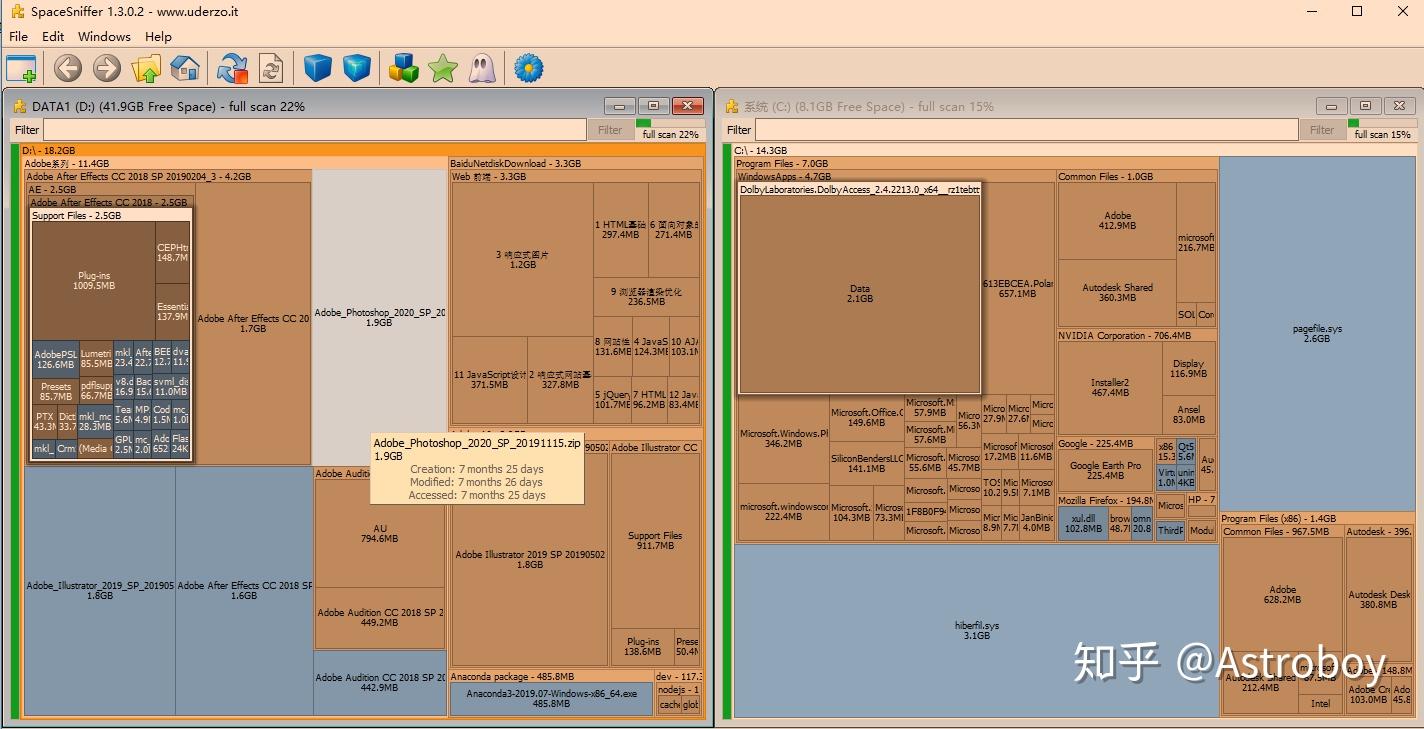Focus the Filter field in C: window

[x=1026, y=130]
